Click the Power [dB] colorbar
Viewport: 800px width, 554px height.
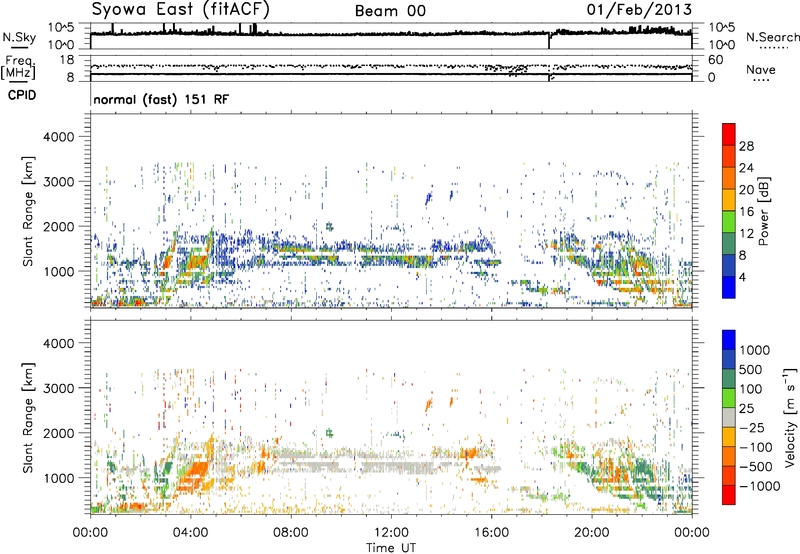pyautogui.click(x=729, y=211)
